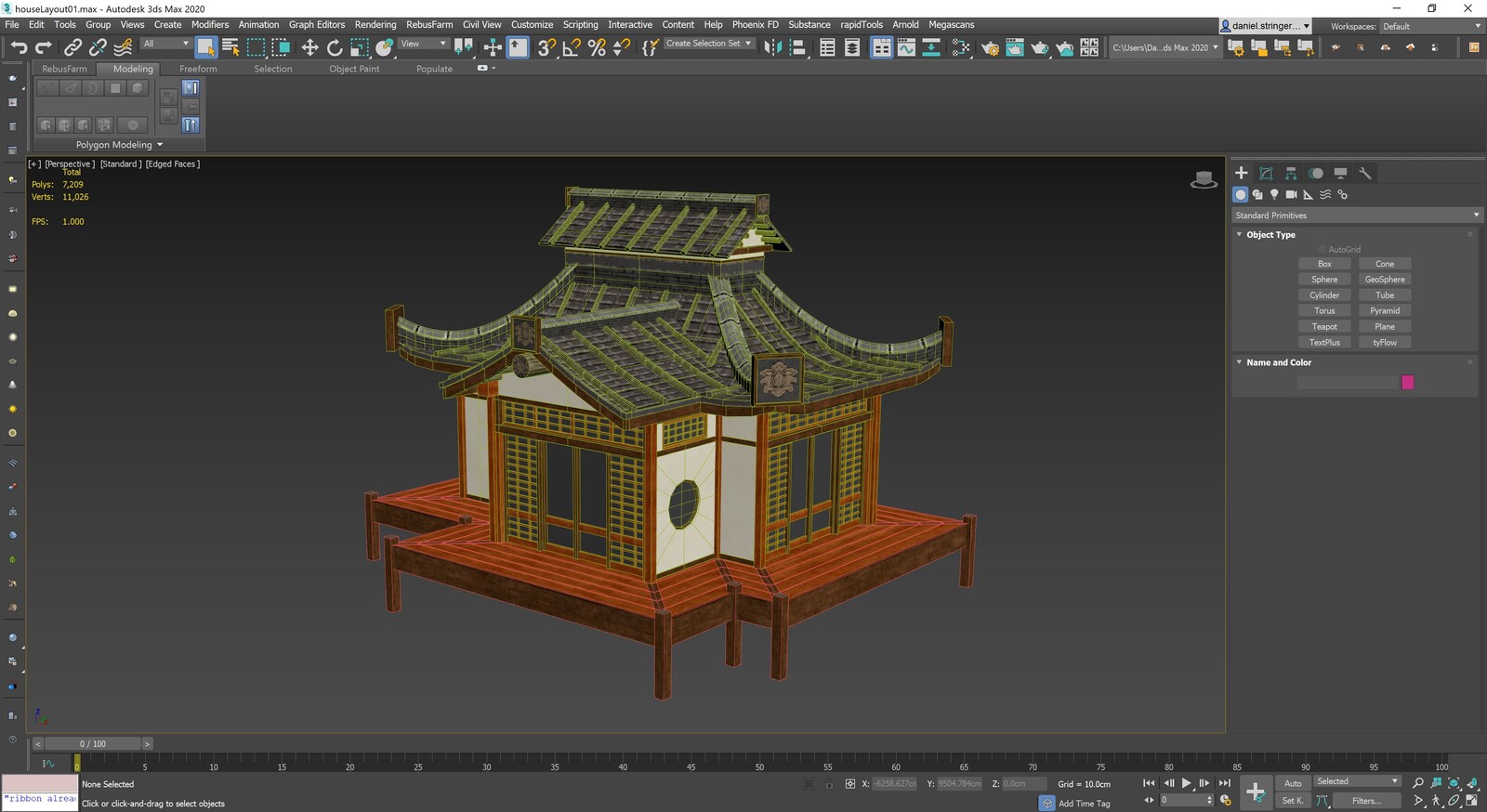Open the Curve Editor
The image size is (1487, 812).
[x=906, y=47]
